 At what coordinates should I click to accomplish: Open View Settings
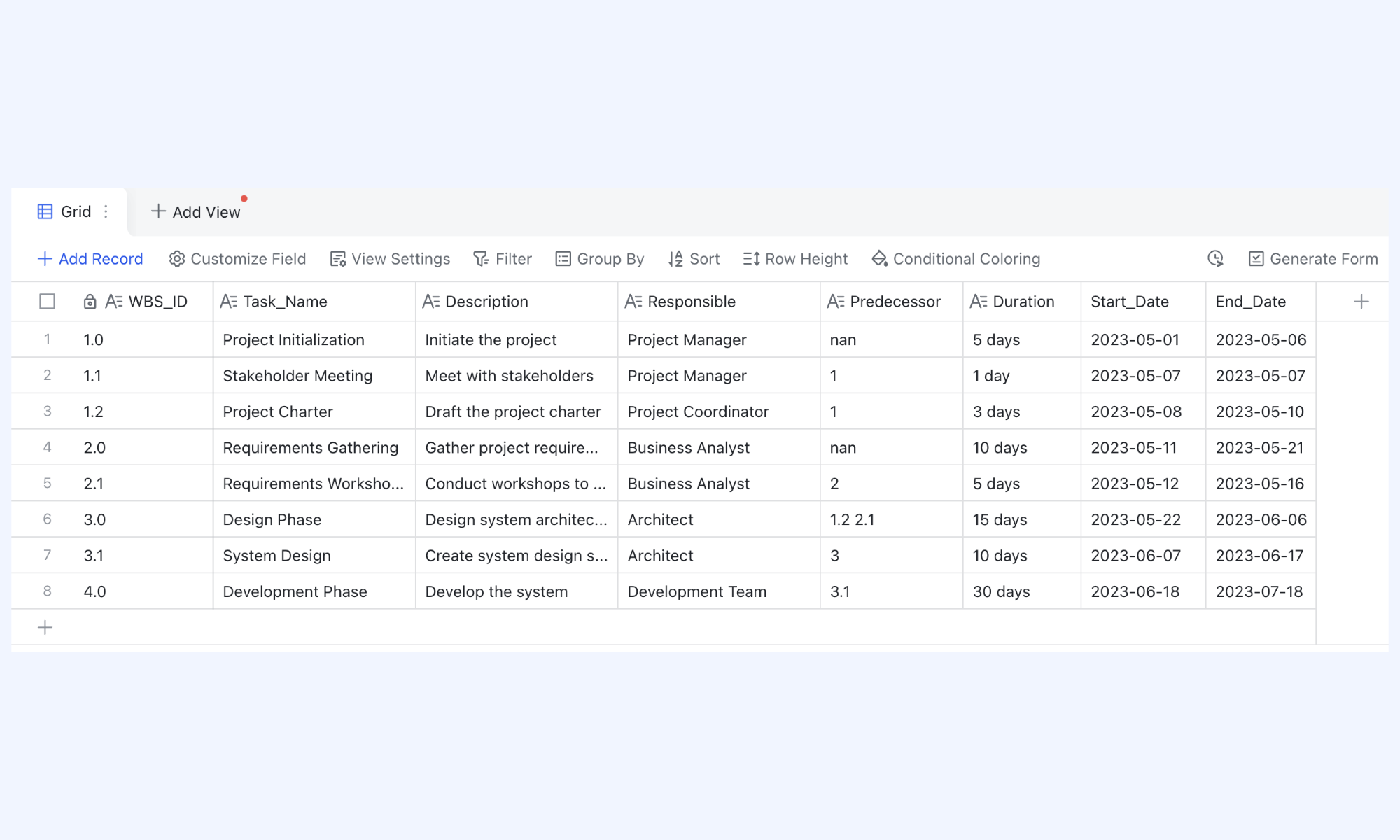click(x=391, y=259)
